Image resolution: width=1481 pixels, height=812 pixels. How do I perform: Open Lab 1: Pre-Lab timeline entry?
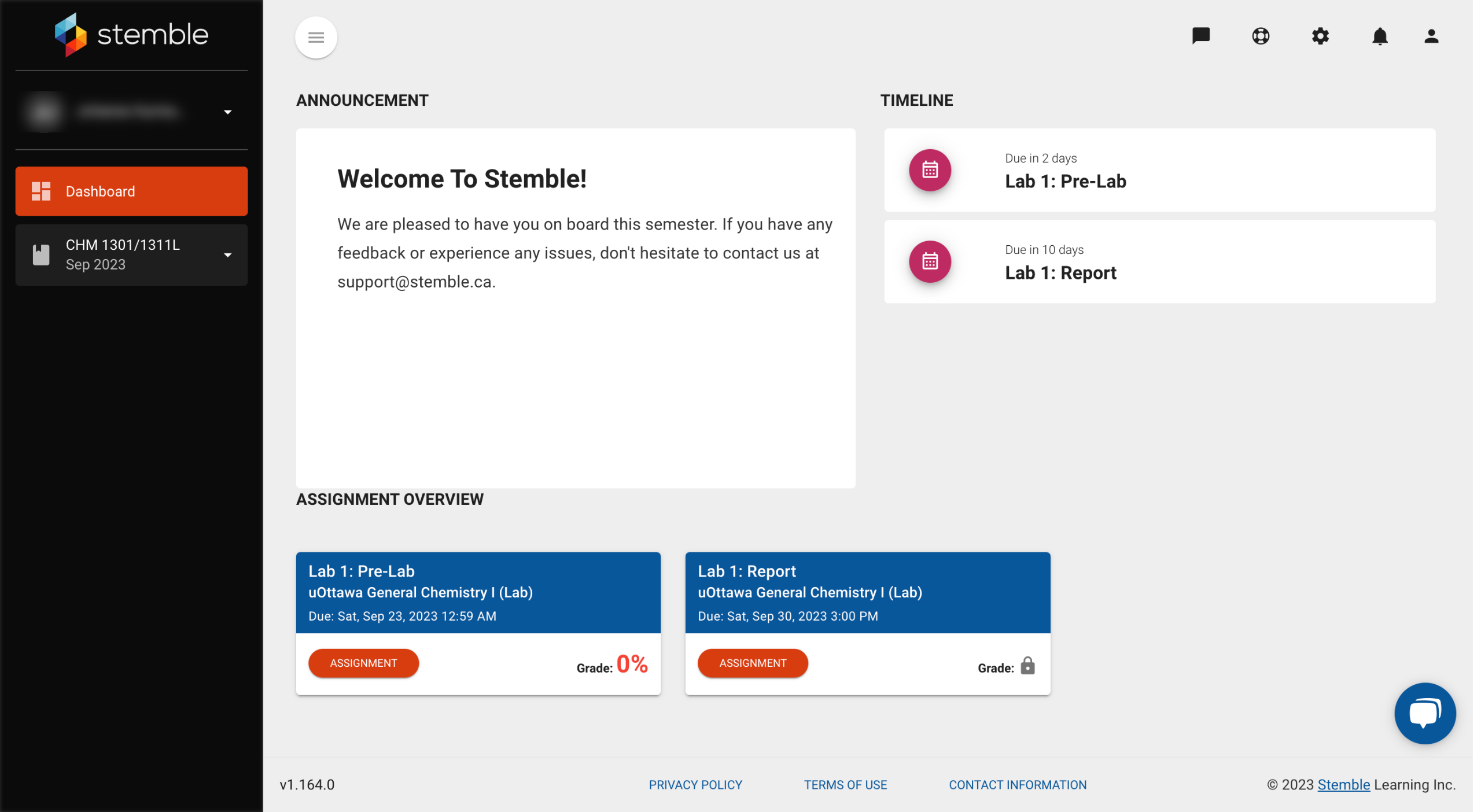coord(1065,182)
